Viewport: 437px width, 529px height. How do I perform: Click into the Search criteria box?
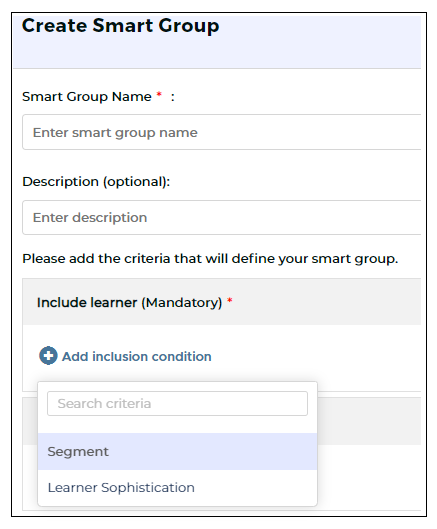coord(177,403)
